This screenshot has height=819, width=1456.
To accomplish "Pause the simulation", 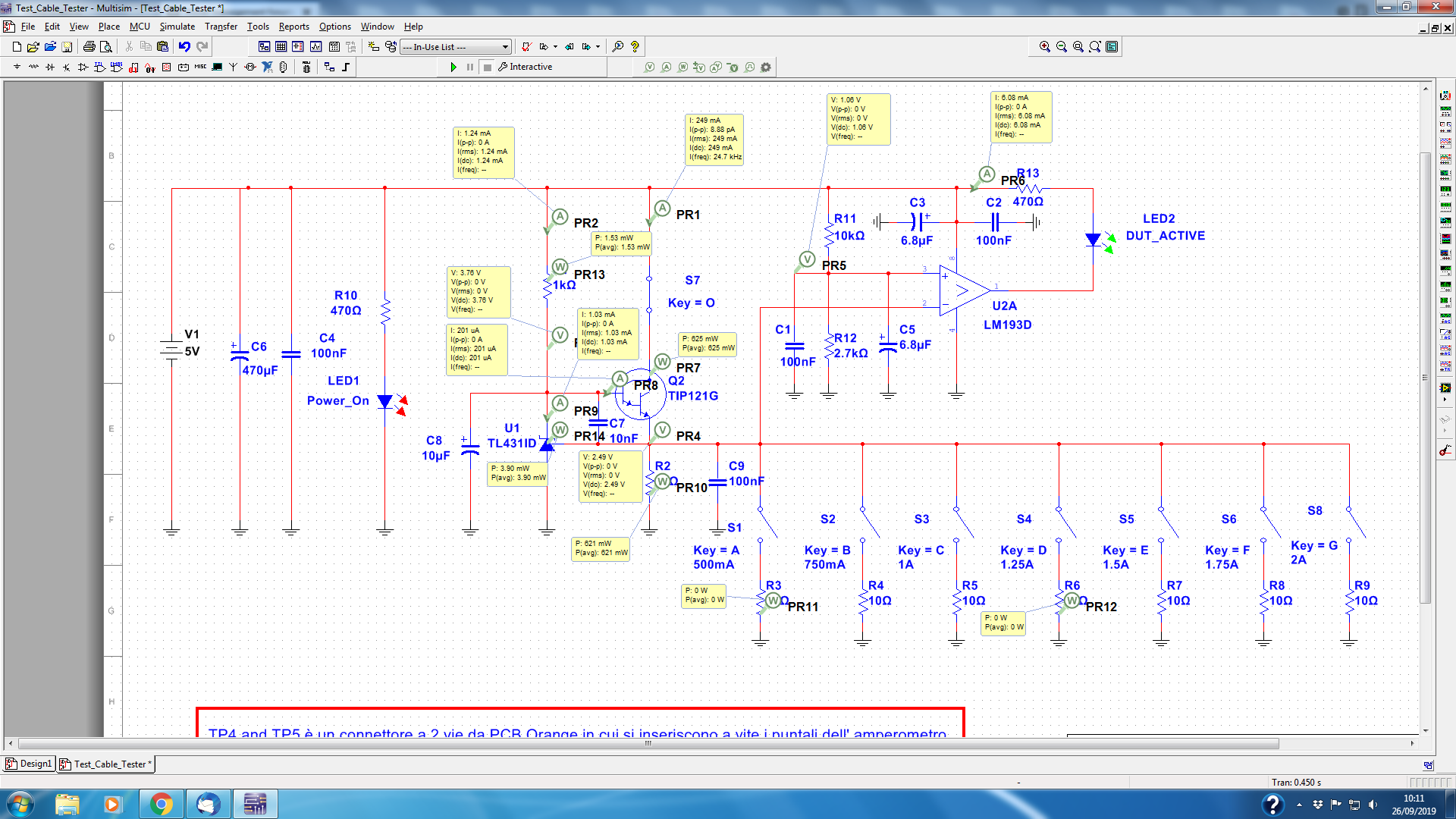I will 470,67.
